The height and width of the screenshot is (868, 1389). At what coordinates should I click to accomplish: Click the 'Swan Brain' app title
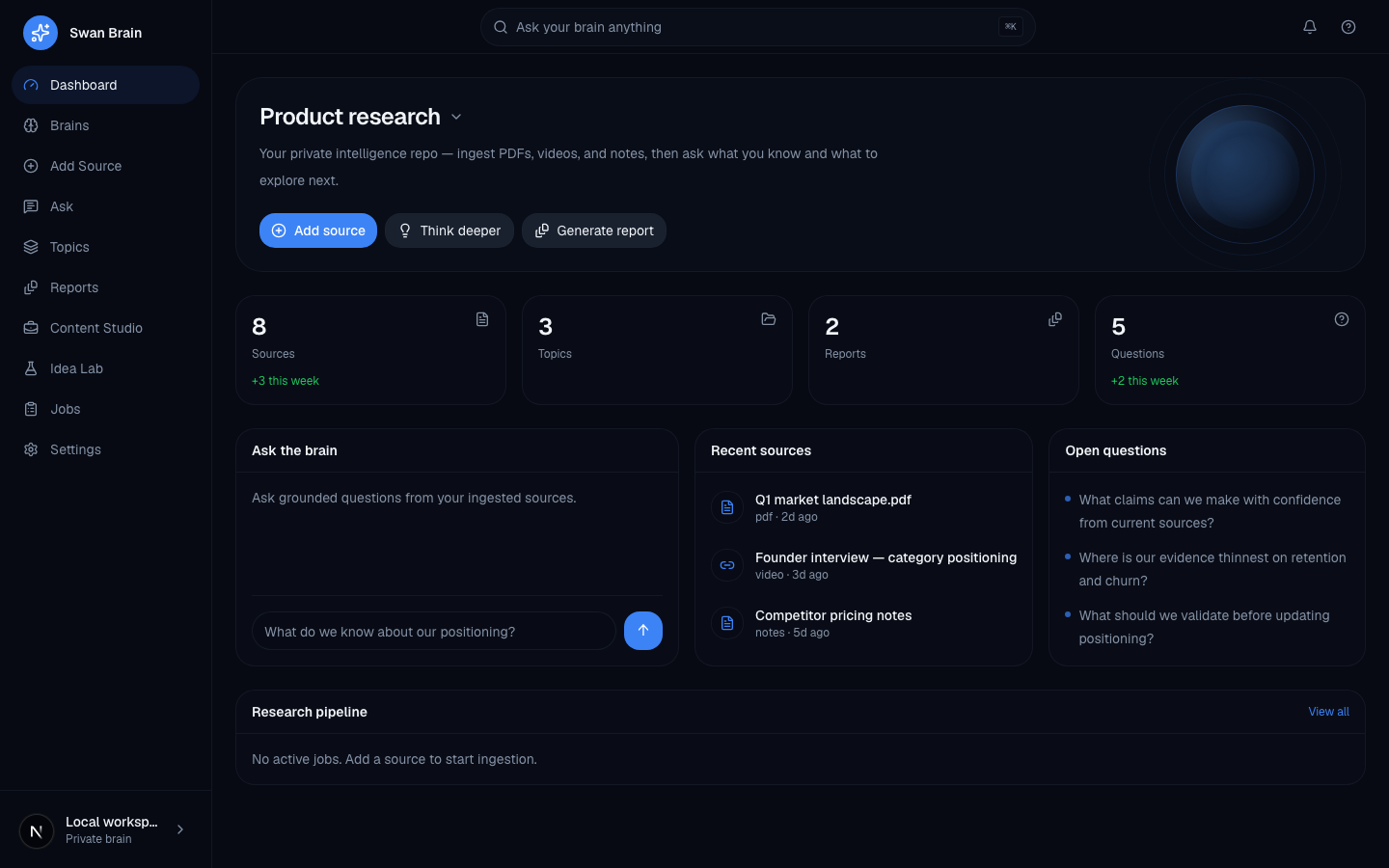[x=105, y=33]
